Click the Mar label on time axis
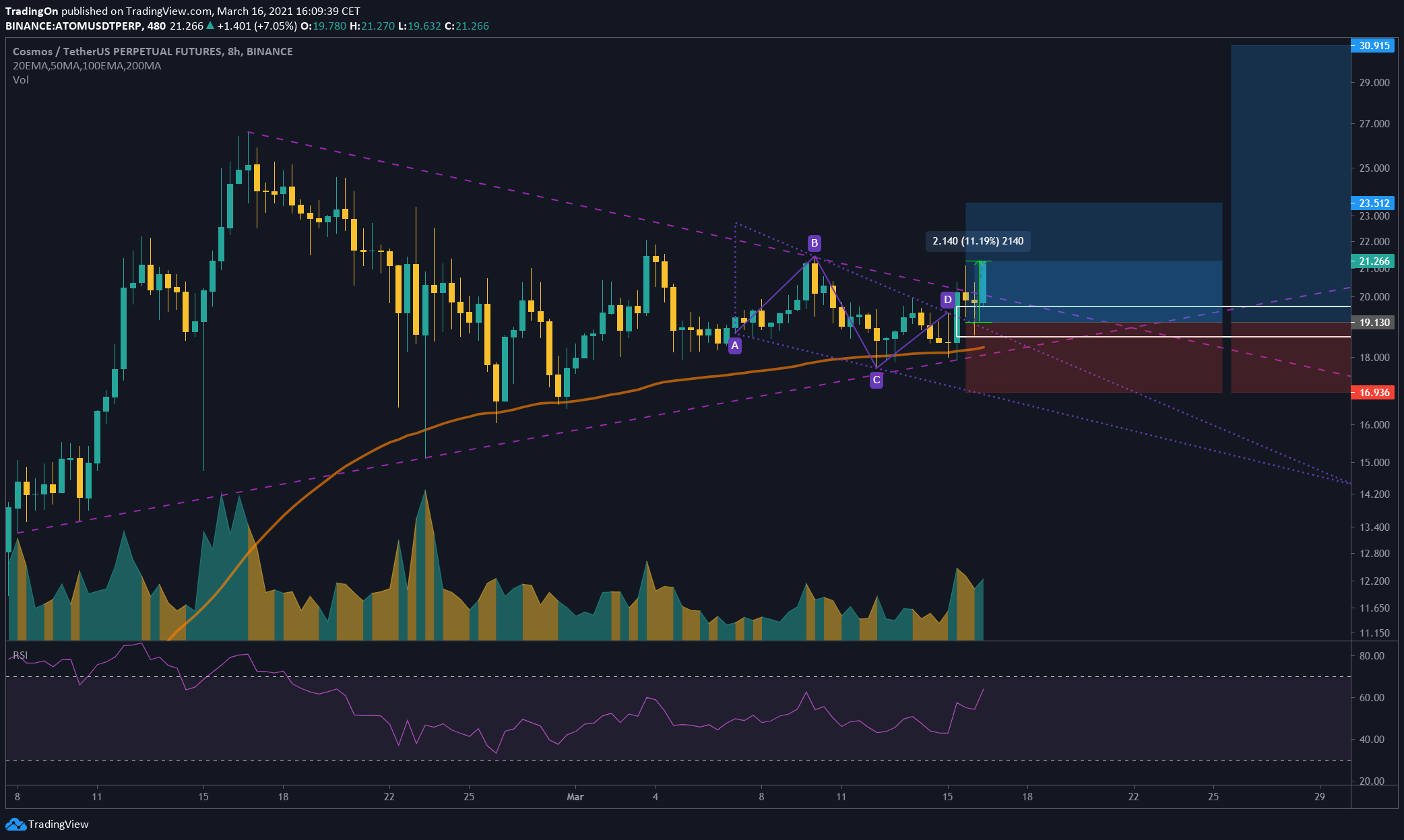 coord(575,797)
